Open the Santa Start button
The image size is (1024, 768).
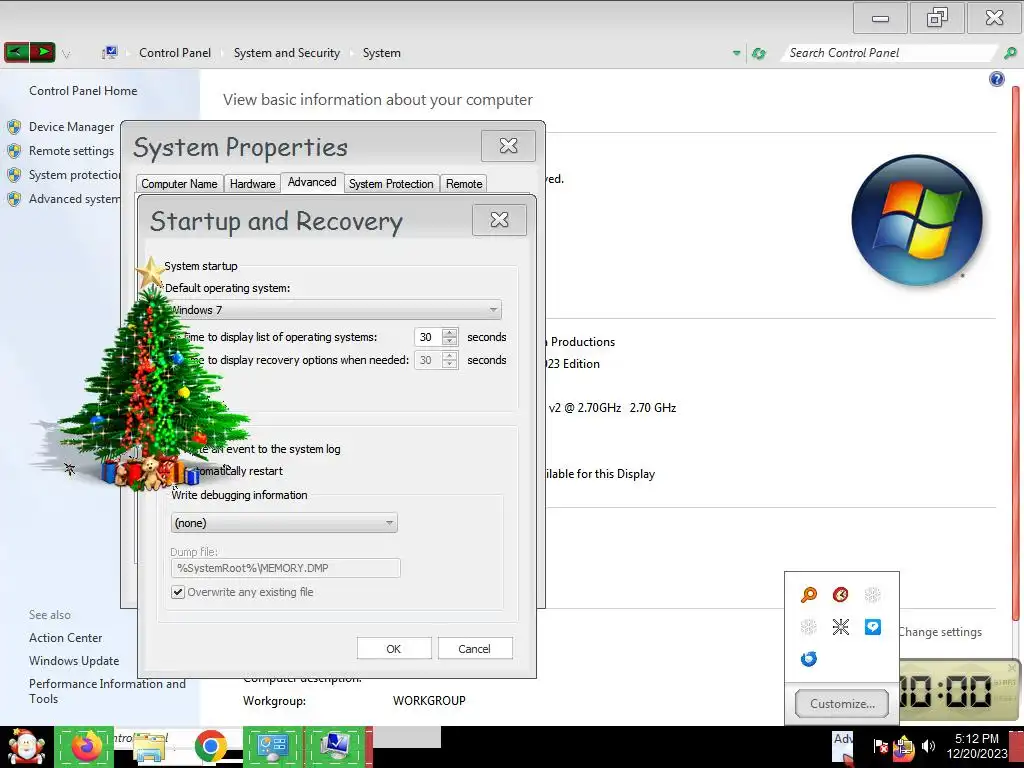[x=25, y=747]
